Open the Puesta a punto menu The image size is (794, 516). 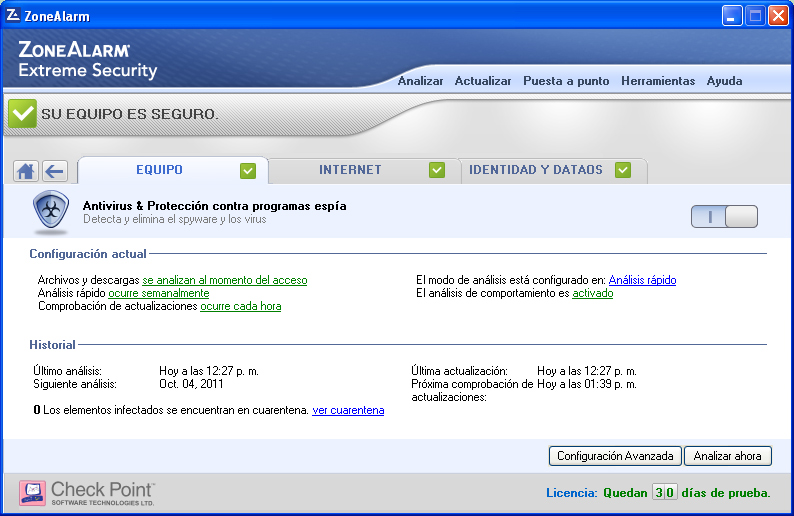566,81
